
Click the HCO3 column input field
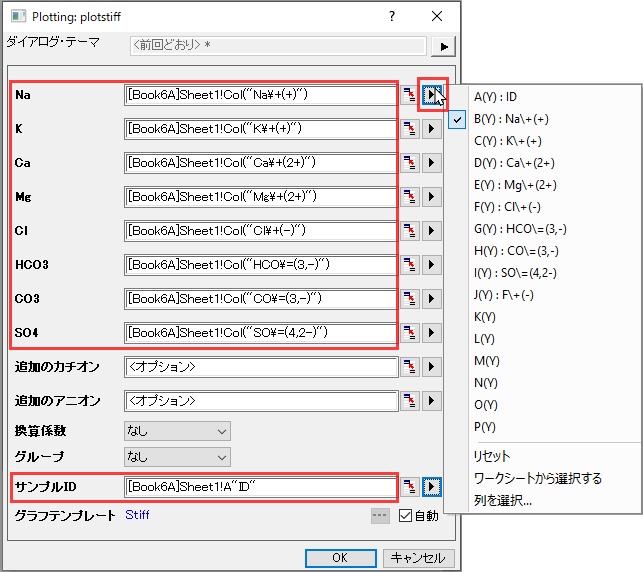tap(261, 264)
